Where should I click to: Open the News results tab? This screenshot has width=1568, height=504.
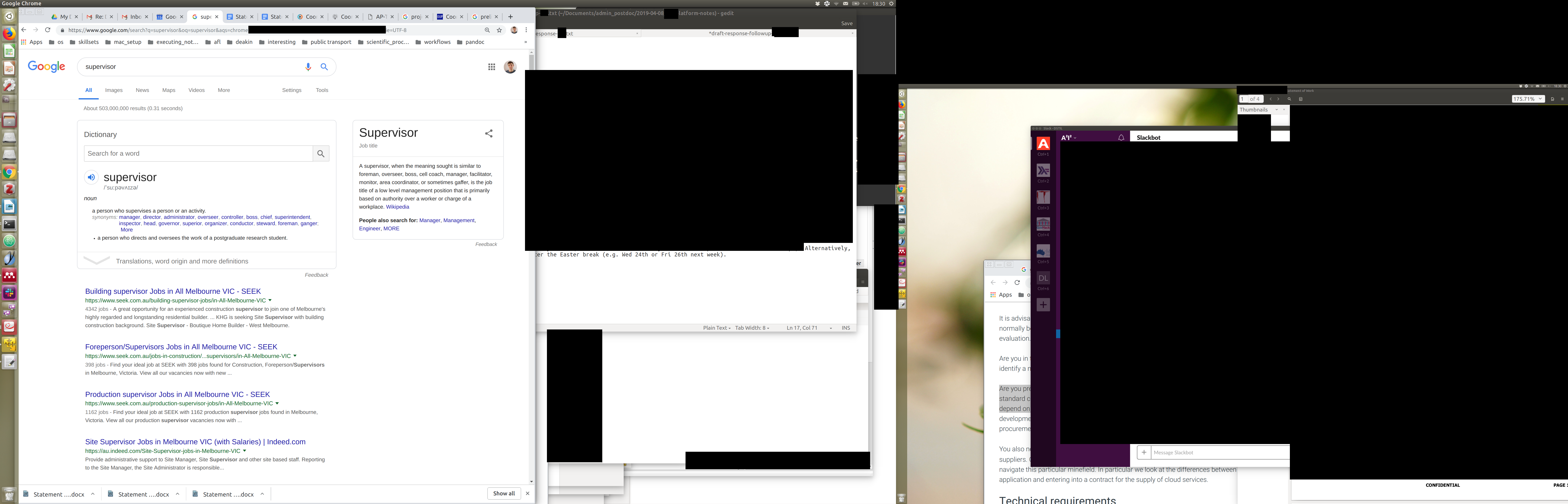tap(142, 90)
